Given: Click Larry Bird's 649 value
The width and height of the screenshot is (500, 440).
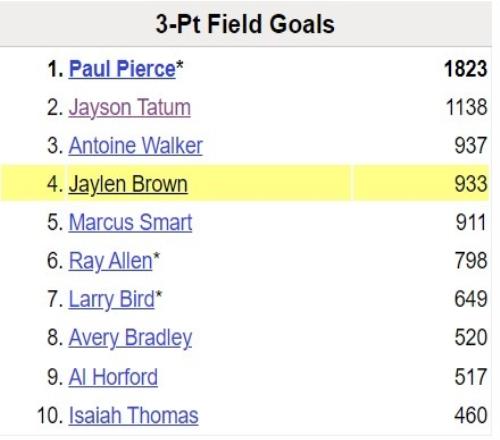Looking at the screenshot, I should [x=471, y=299].
